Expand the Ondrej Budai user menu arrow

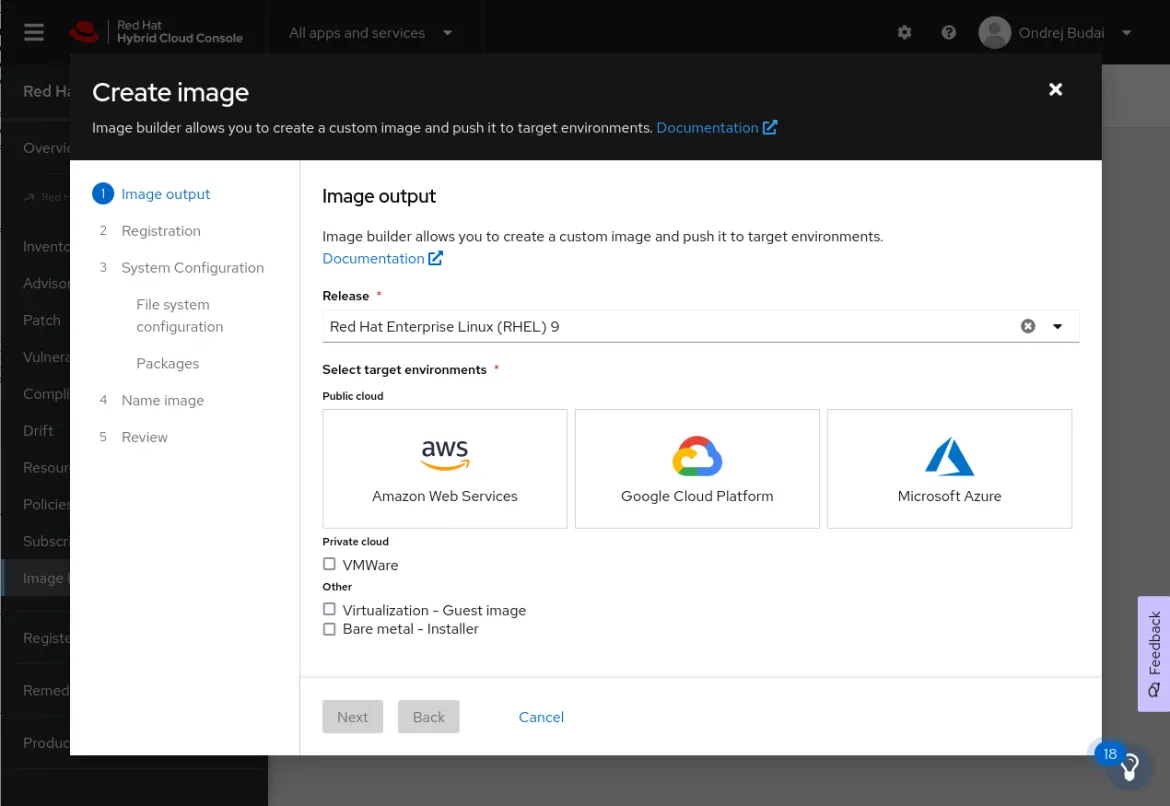click(1127, 33)
